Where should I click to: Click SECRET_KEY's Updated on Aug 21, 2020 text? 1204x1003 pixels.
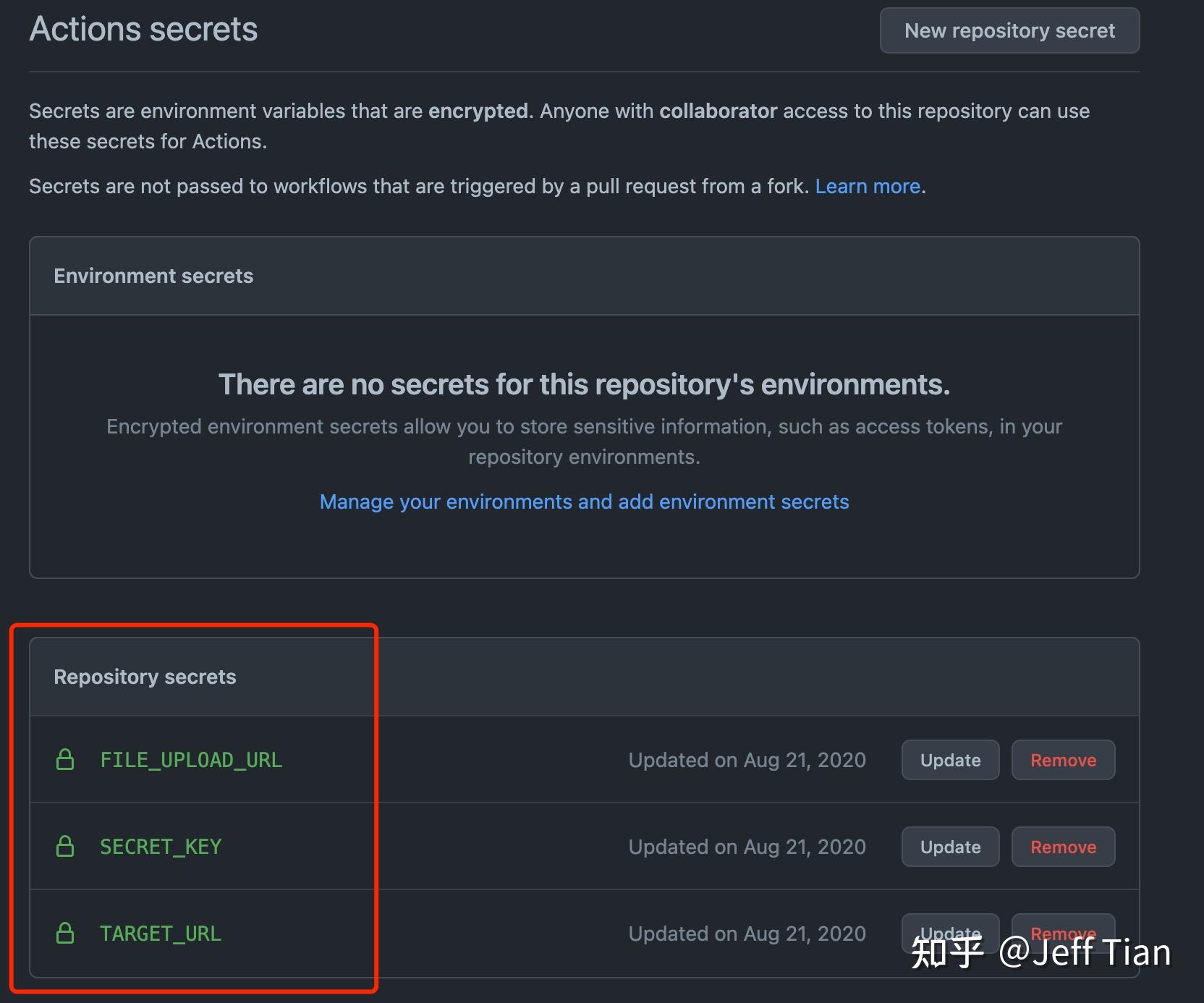[x=747, y=847]
